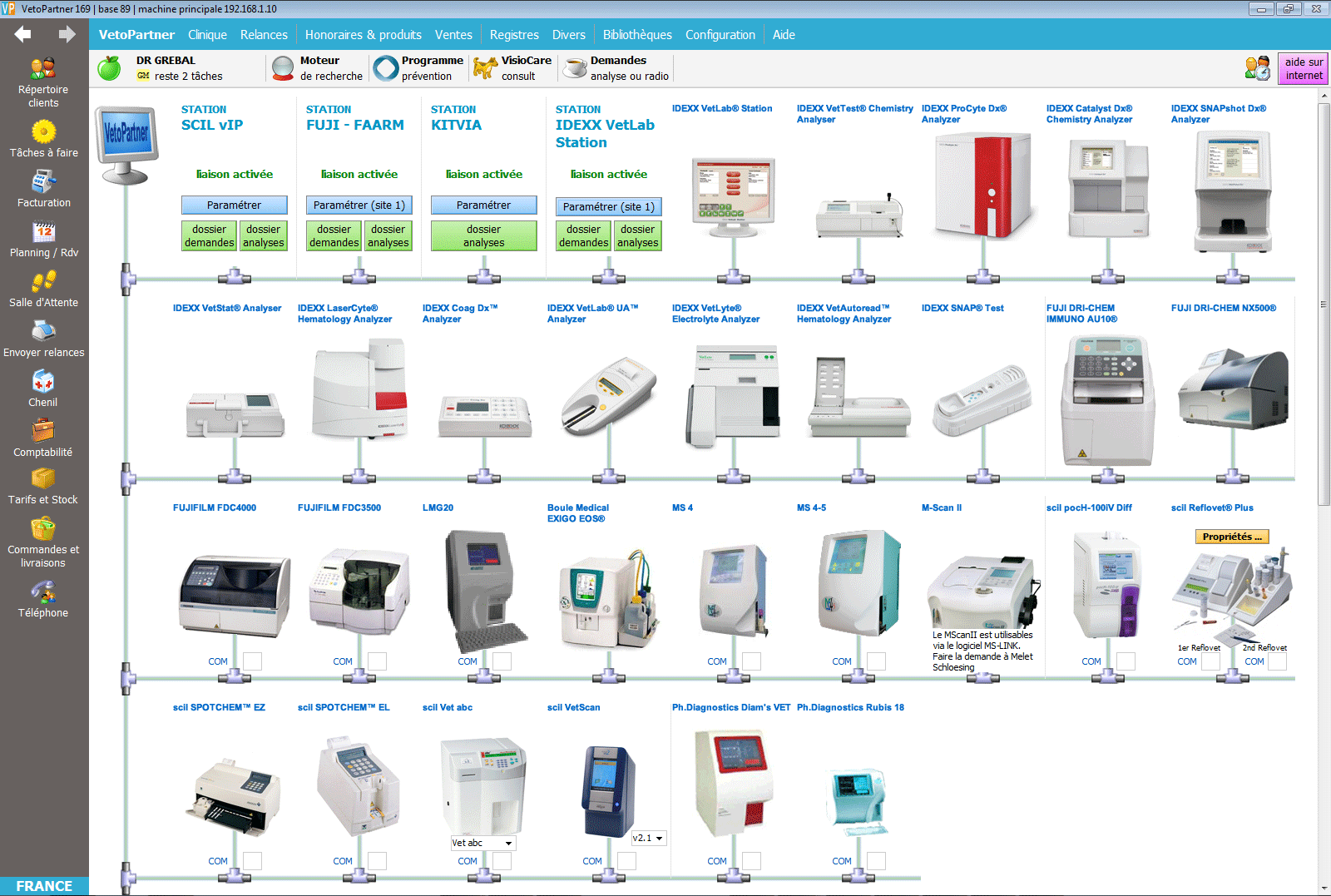Screen dimensions: 1331x896
Task: Open Planning / Rdv calendar
Action: [x=43, y=239]
